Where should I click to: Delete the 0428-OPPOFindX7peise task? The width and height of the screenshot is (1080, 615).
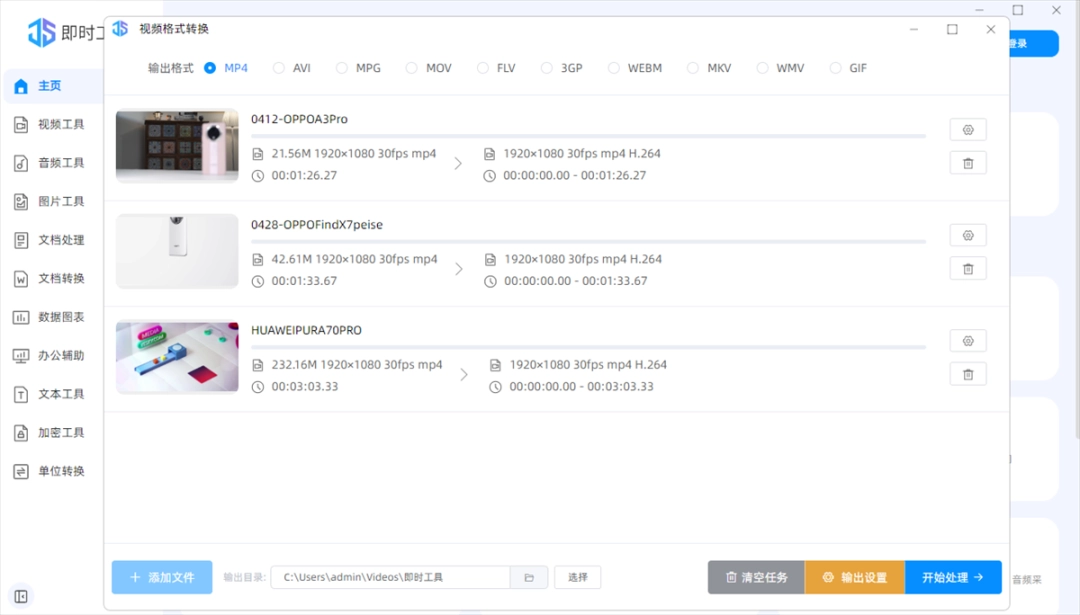(967, 268)
